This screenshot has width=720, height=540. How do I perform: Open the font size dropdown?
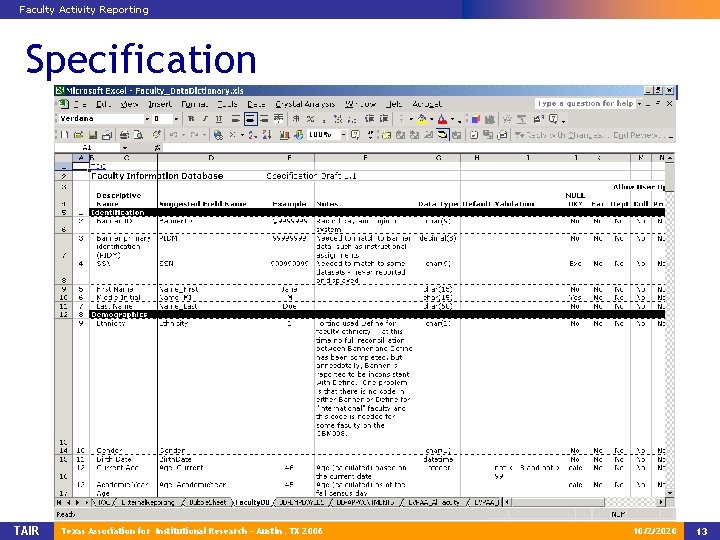[x=176, y=119]
